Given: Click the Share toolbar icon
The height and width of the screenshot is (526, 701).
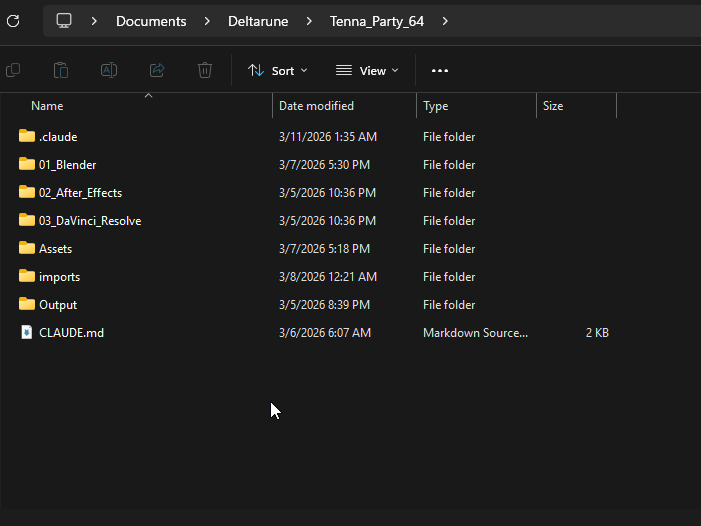Looking at the screenshot, I should 157,70.
